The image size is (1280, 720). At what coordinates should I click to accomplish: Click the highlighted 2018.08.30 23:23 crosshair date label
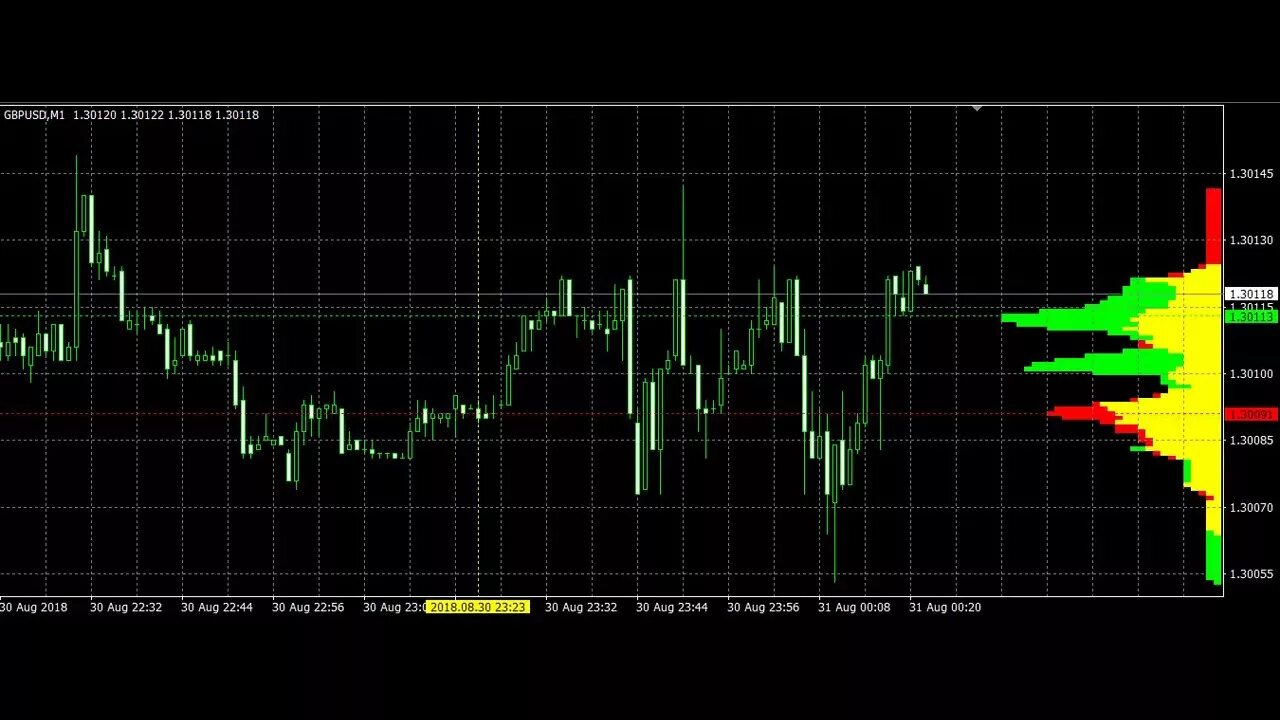click(x=478, y=607)
